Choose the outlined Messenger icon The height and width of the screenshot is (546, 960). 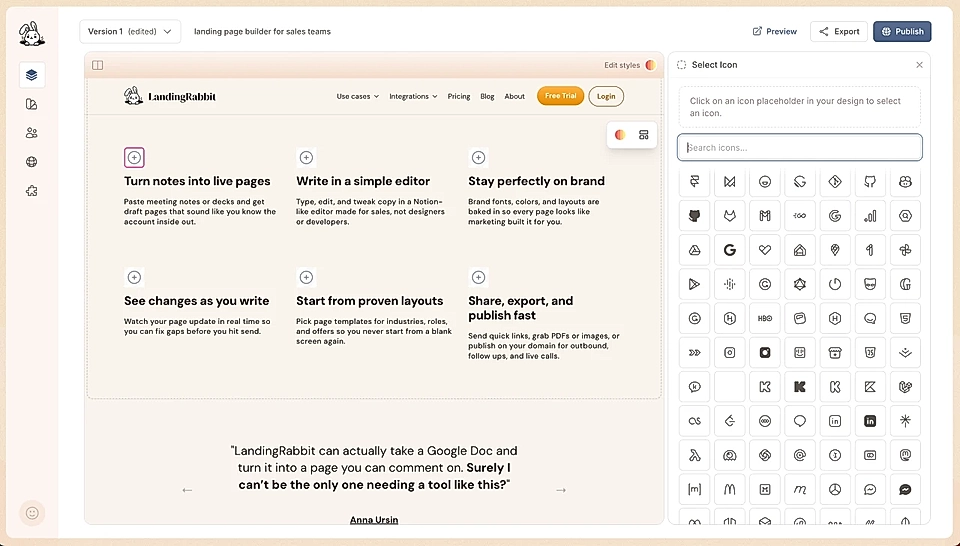pyautogui.click(x=870, y=490)
